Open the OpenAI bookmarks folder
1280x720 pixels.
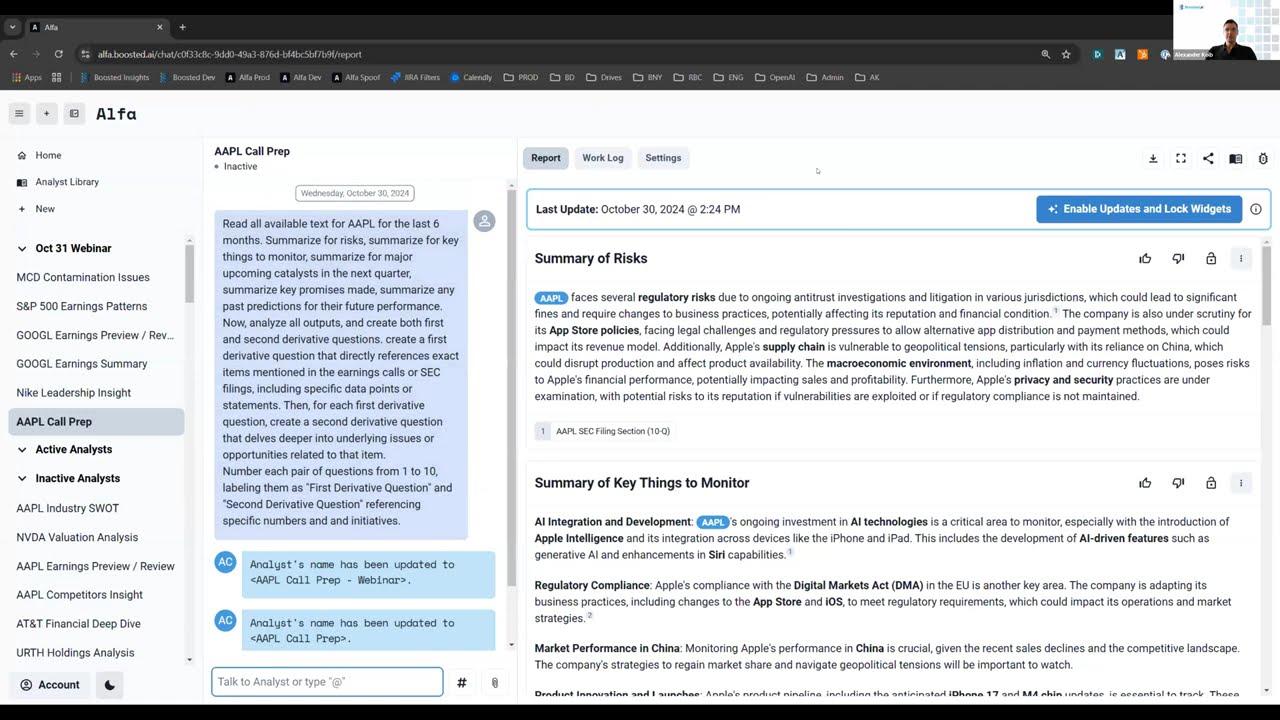tap(774, 77)
